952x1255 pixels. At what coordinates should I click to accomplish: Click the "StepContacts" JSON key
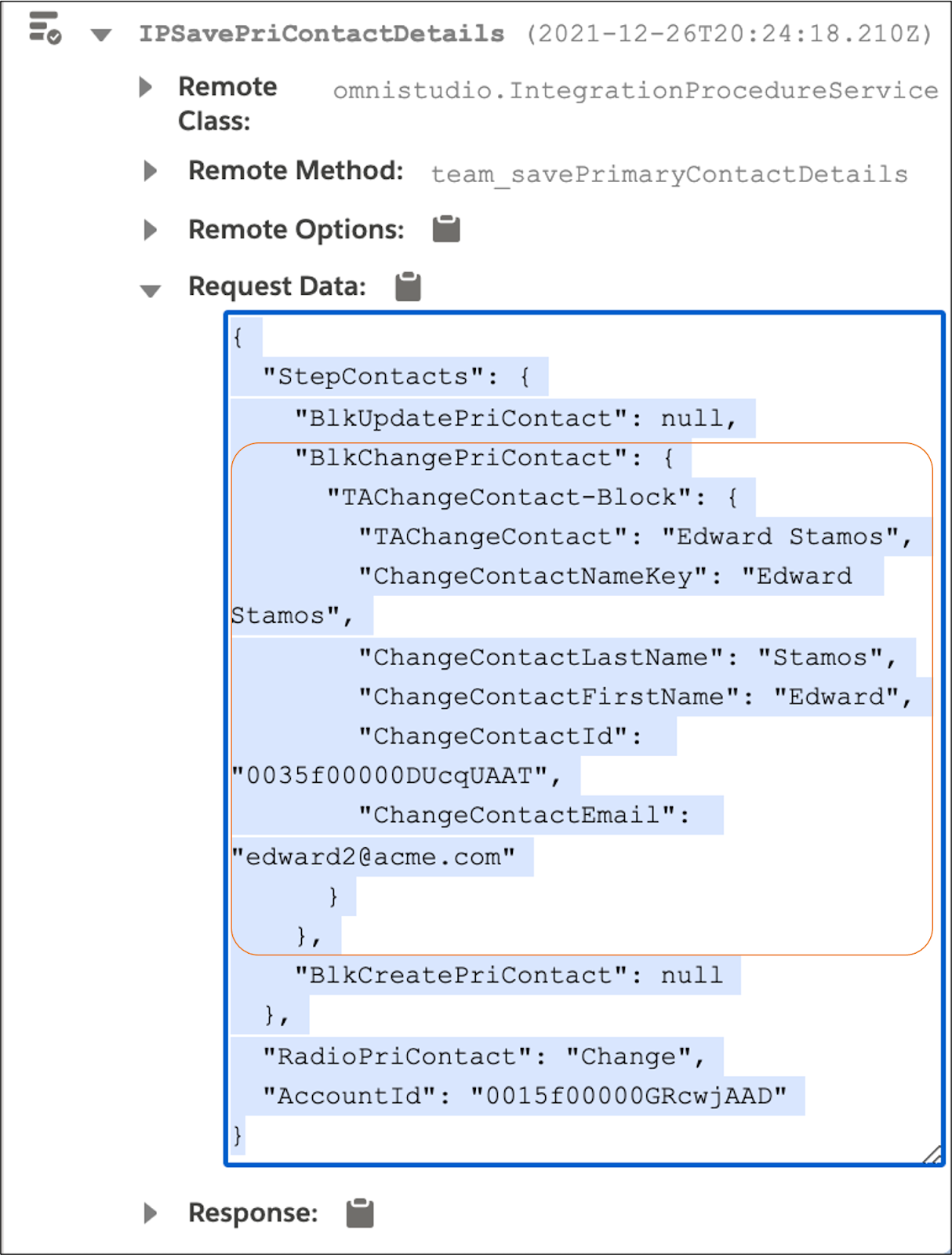coord(372,376)
